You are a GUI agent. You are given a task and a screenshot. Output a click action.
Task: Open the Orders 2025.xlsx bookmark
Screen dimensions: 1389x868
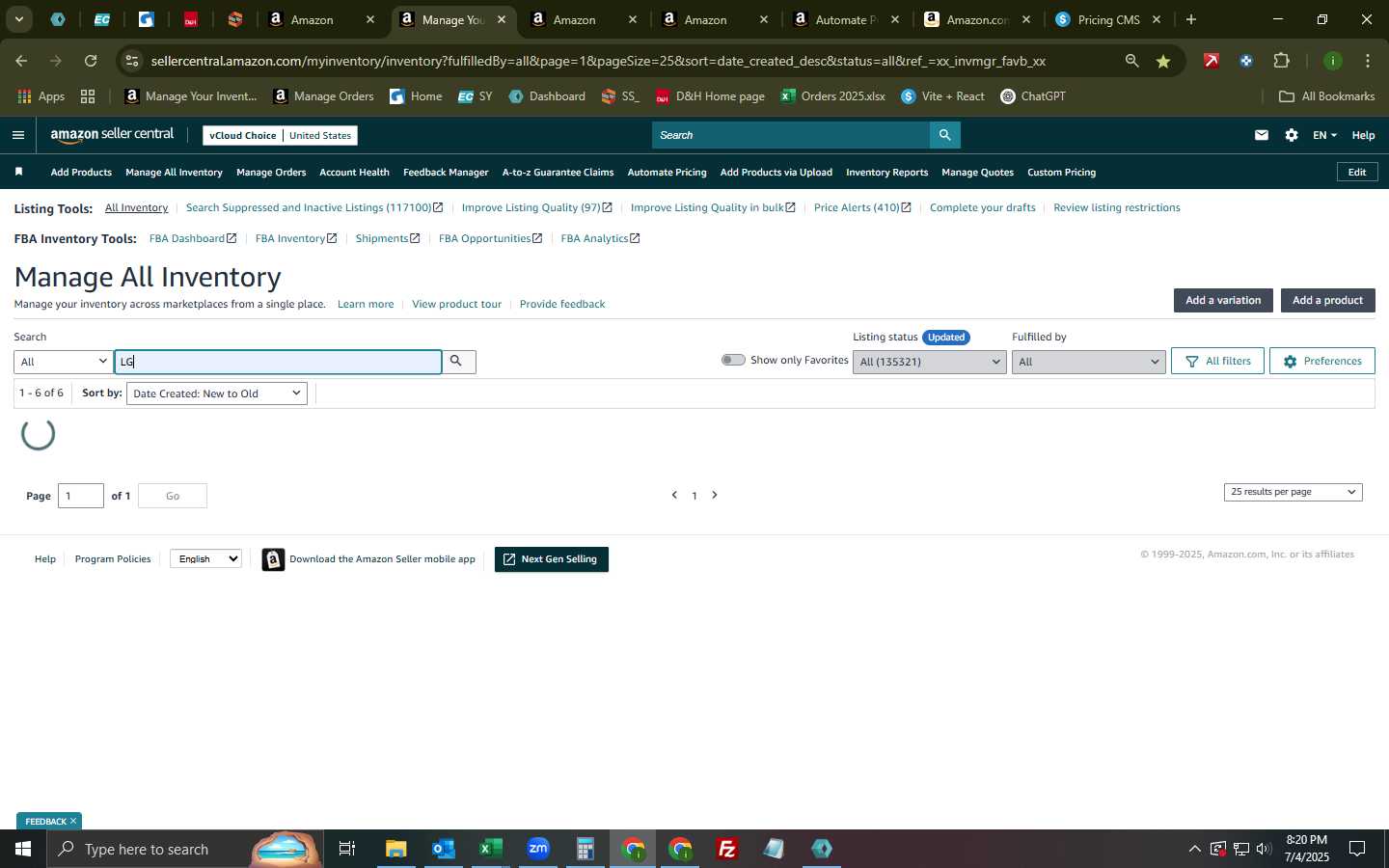tap(833, 96)
